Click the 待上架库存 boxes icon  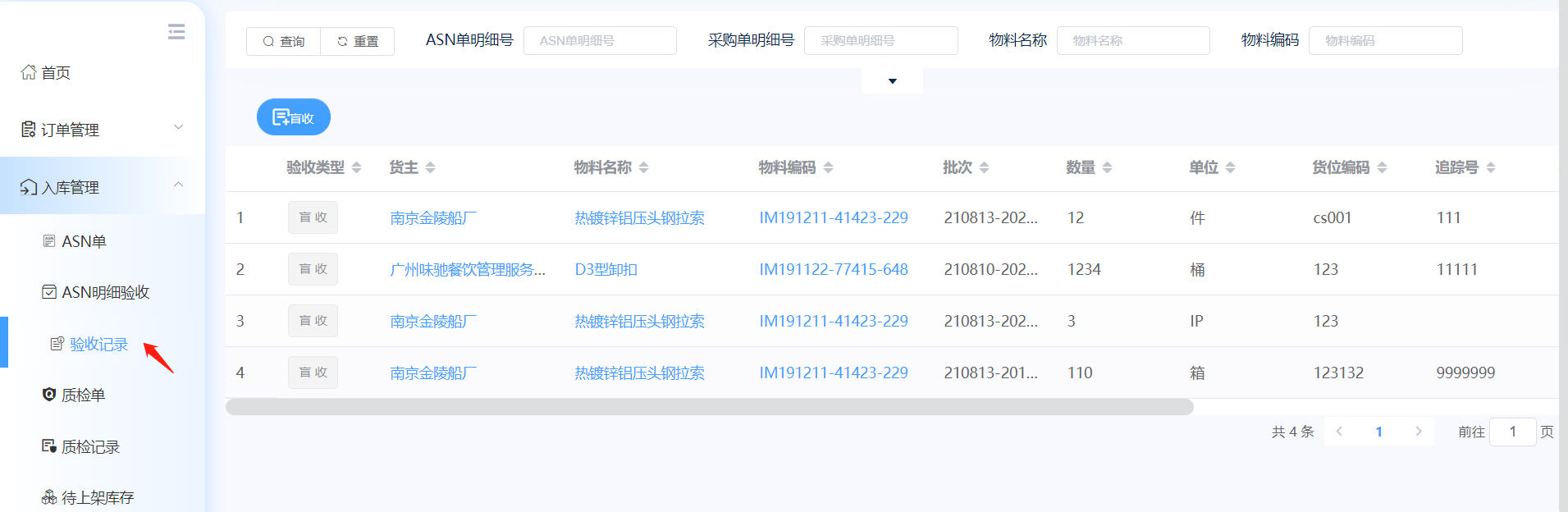[x=49, y=497]
